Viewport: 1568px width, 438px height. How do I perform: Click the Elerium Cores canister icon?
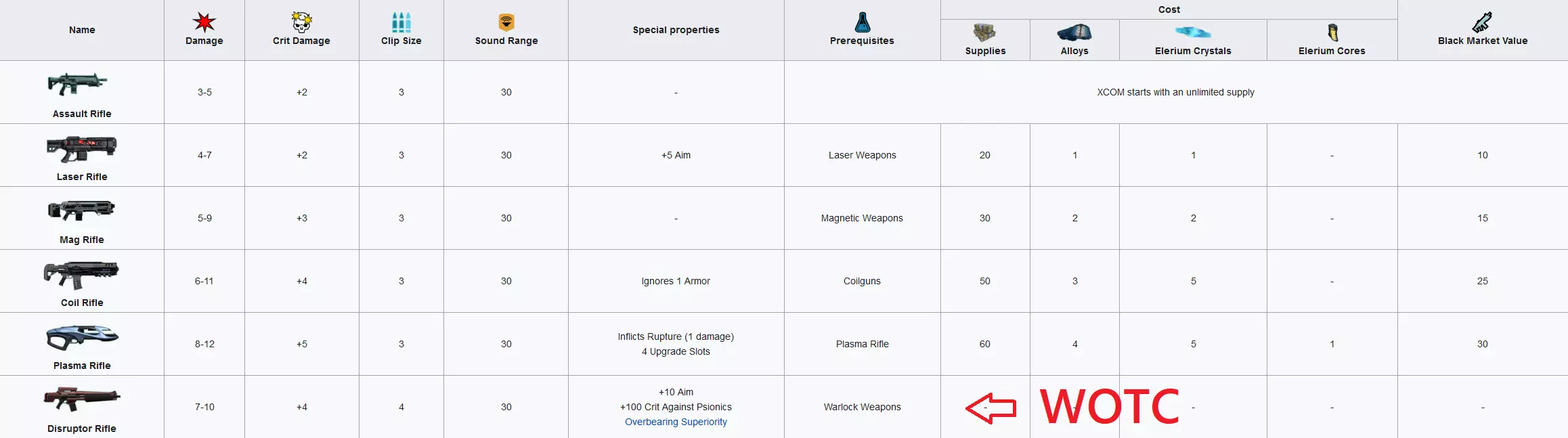(x=1332, y=32)
